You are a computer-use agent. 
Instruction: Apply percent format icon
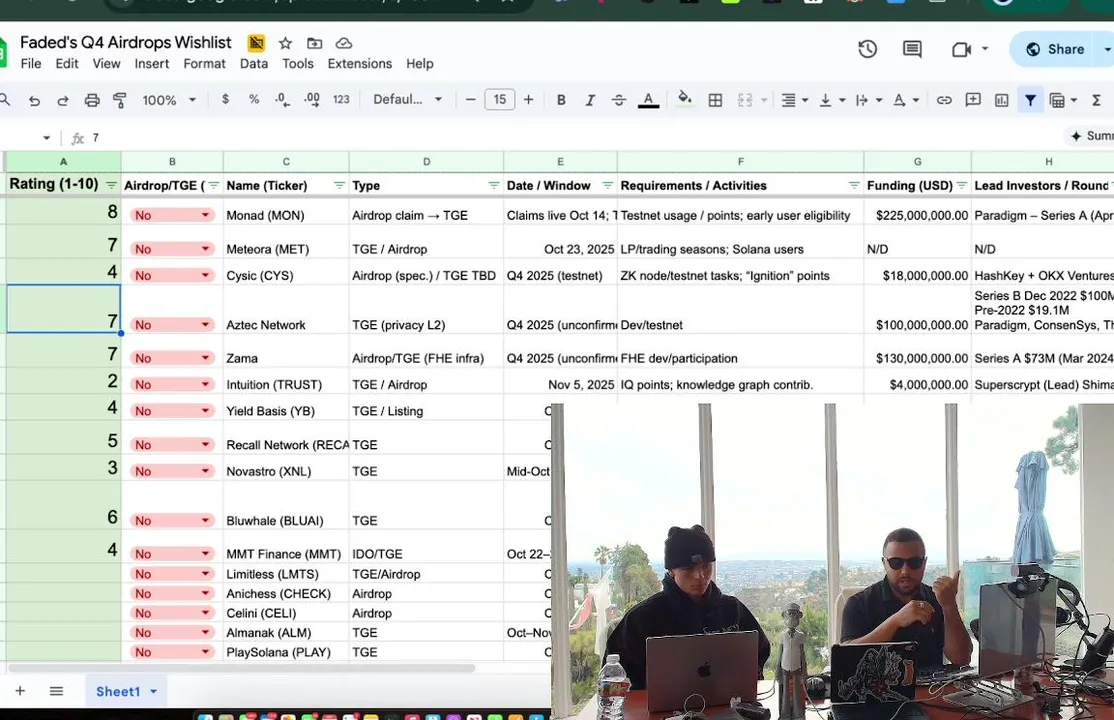coord(254,100)
